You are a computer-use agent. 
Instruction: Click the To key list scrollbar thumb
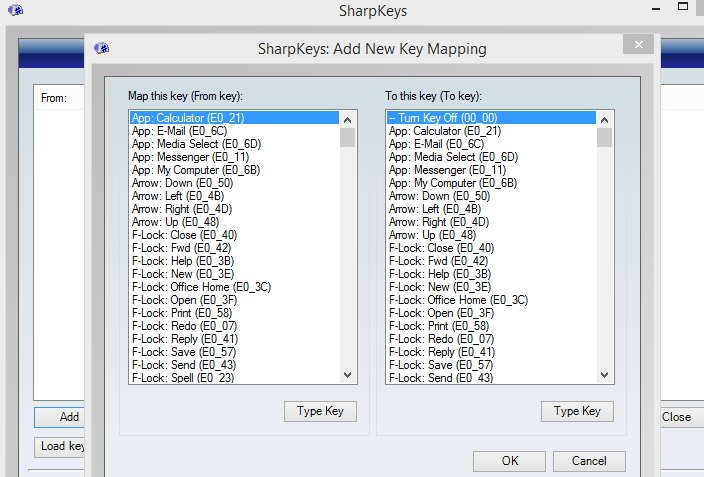[x=604, y=138]
